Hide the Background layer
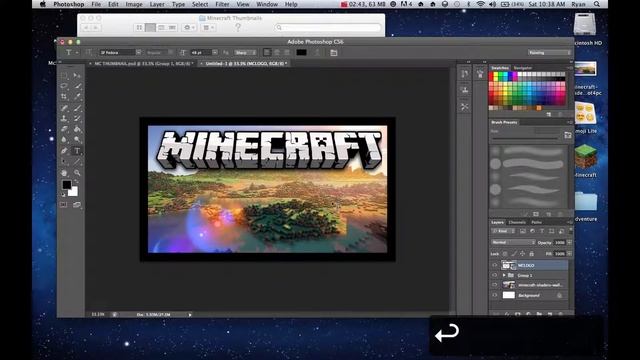Screen dimensions: 640x360 point(495,295)
